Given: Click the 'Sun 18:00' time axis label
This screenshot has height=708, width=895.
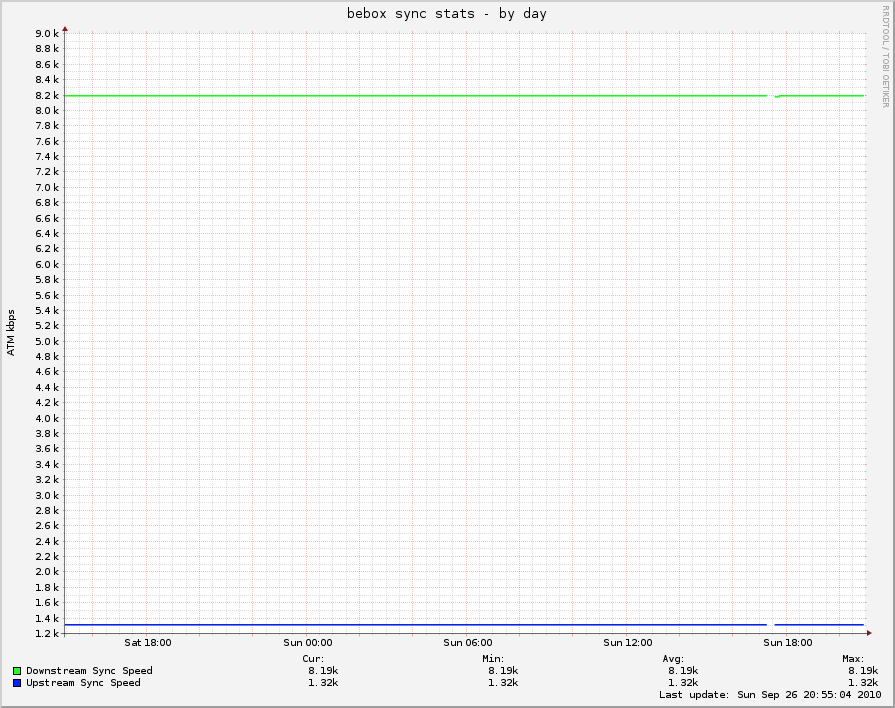Looking at the screenshot, I should (x=788, y=643).
